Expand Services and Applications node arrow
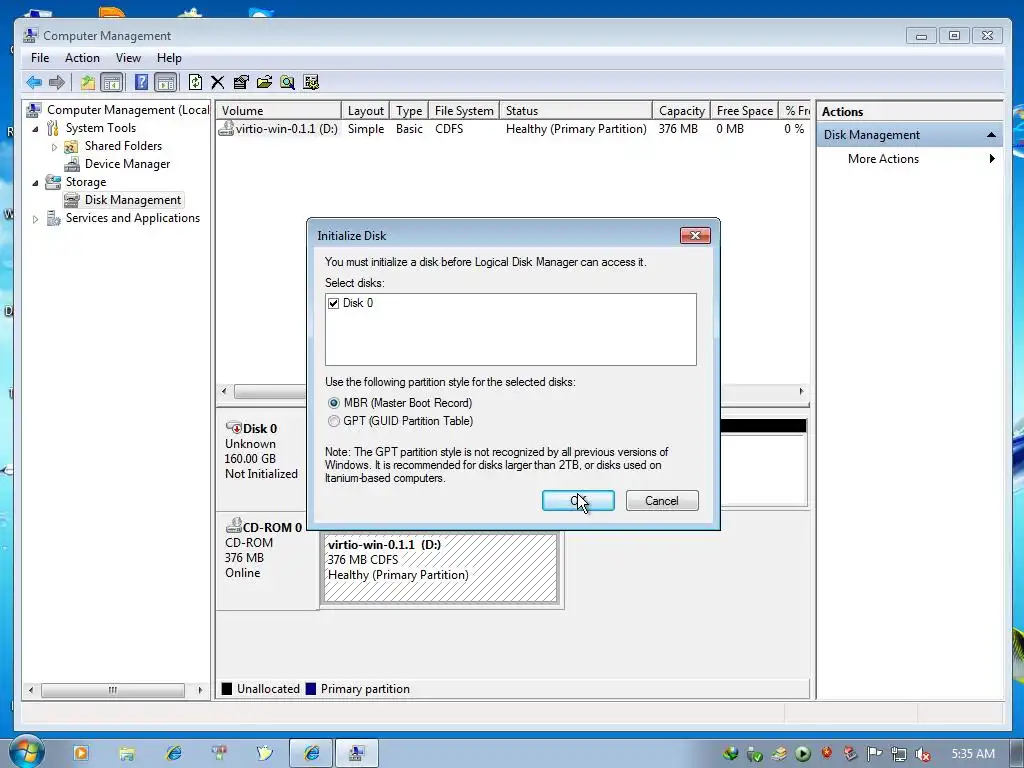This screenshot has height=768, width=1024. 35,219
